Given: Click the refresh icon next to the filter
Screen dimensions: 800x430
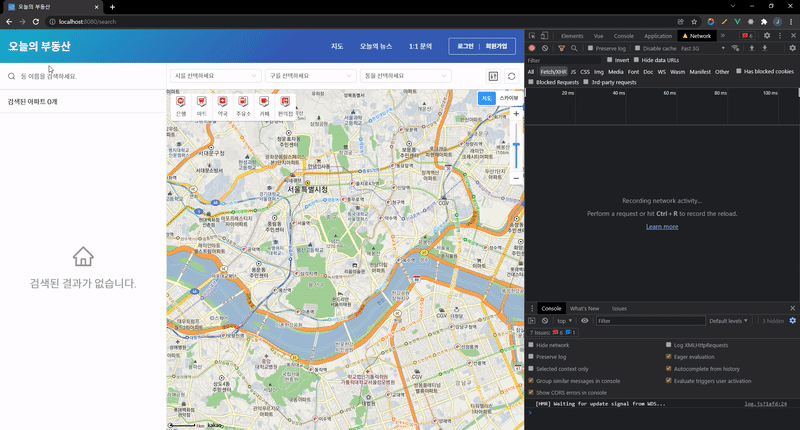Looking at the screenshot, I should (511, 76).
